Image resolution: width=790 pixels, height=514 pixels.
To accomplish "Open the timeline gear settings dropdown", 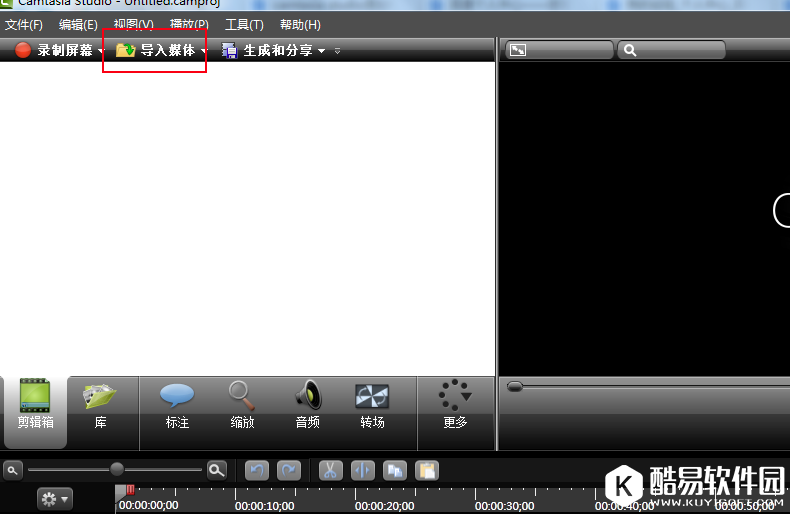I will [x=54, y=498].
